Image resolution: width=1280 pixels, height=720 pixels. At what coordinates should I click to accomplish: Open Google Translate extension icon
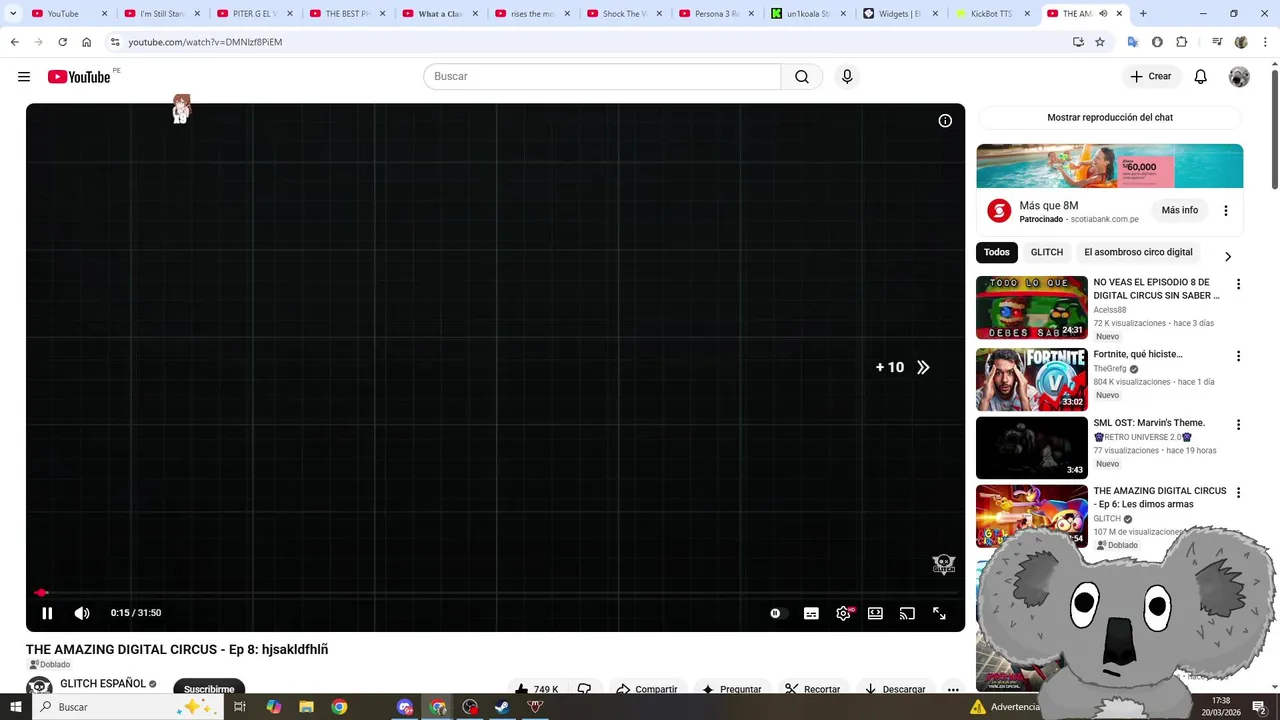click(1133, 42)
